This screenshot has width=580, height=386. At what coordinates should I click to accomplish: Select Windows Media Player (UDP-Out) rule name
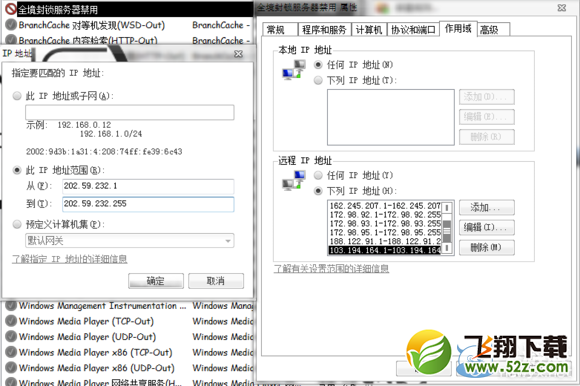[87, 337]
